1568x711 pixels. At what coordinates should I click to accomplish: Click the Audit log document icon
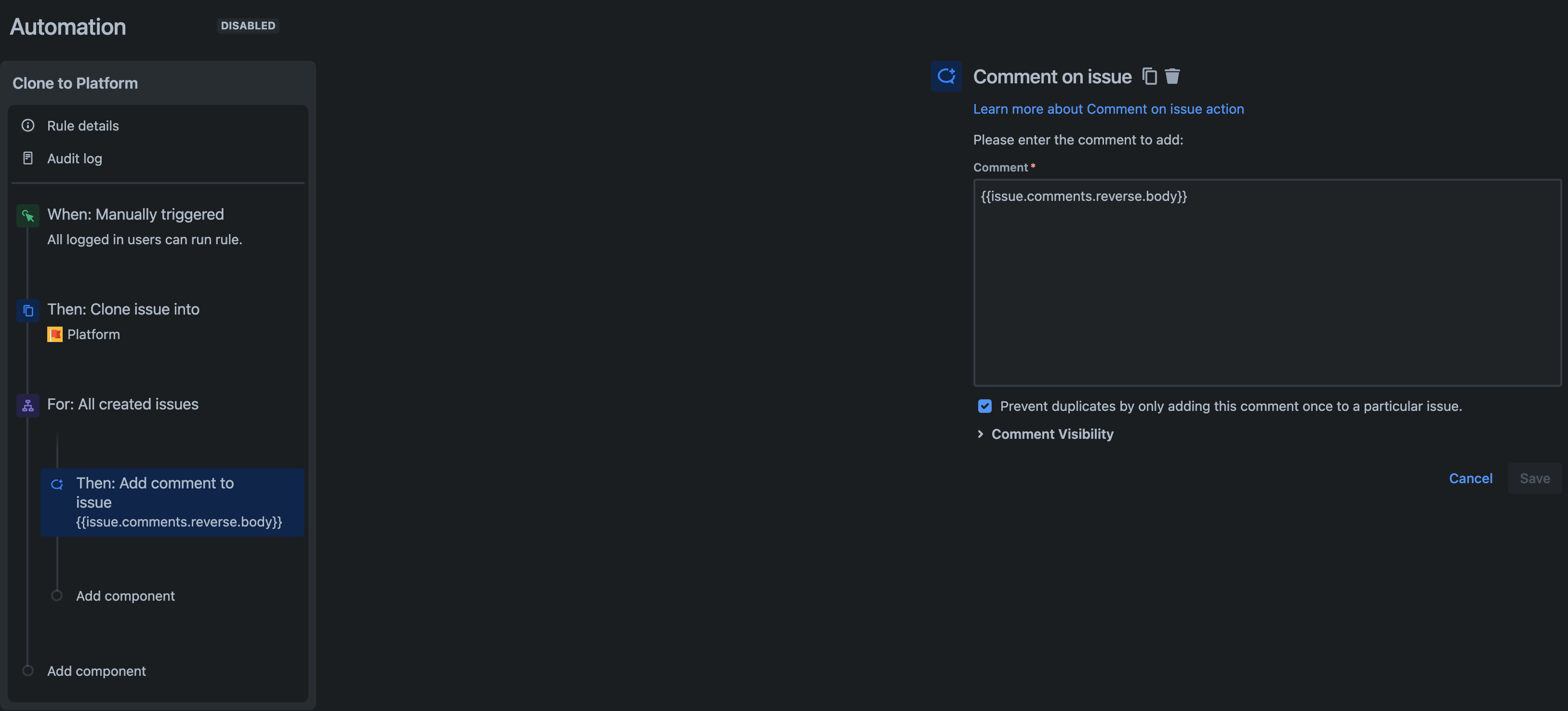pos(28,158)
